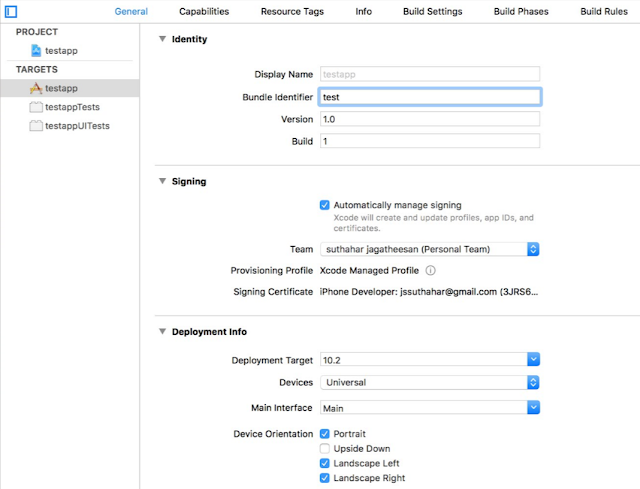Uncheck Landscape Left orientation
Image resolution: width=640 pixels, height=489 pixels.
pos(324,463)
